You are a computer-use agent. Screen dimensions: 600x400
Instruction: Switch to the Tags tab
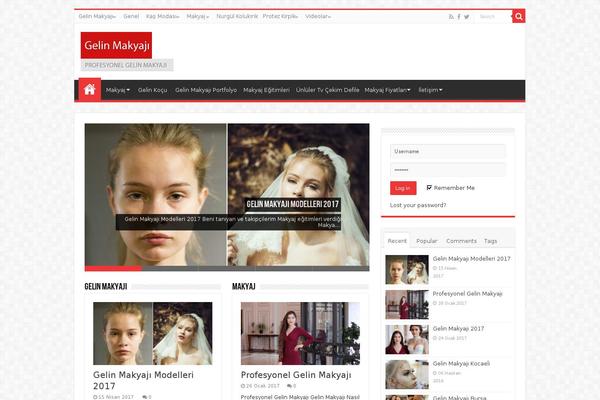pos(491,241)
